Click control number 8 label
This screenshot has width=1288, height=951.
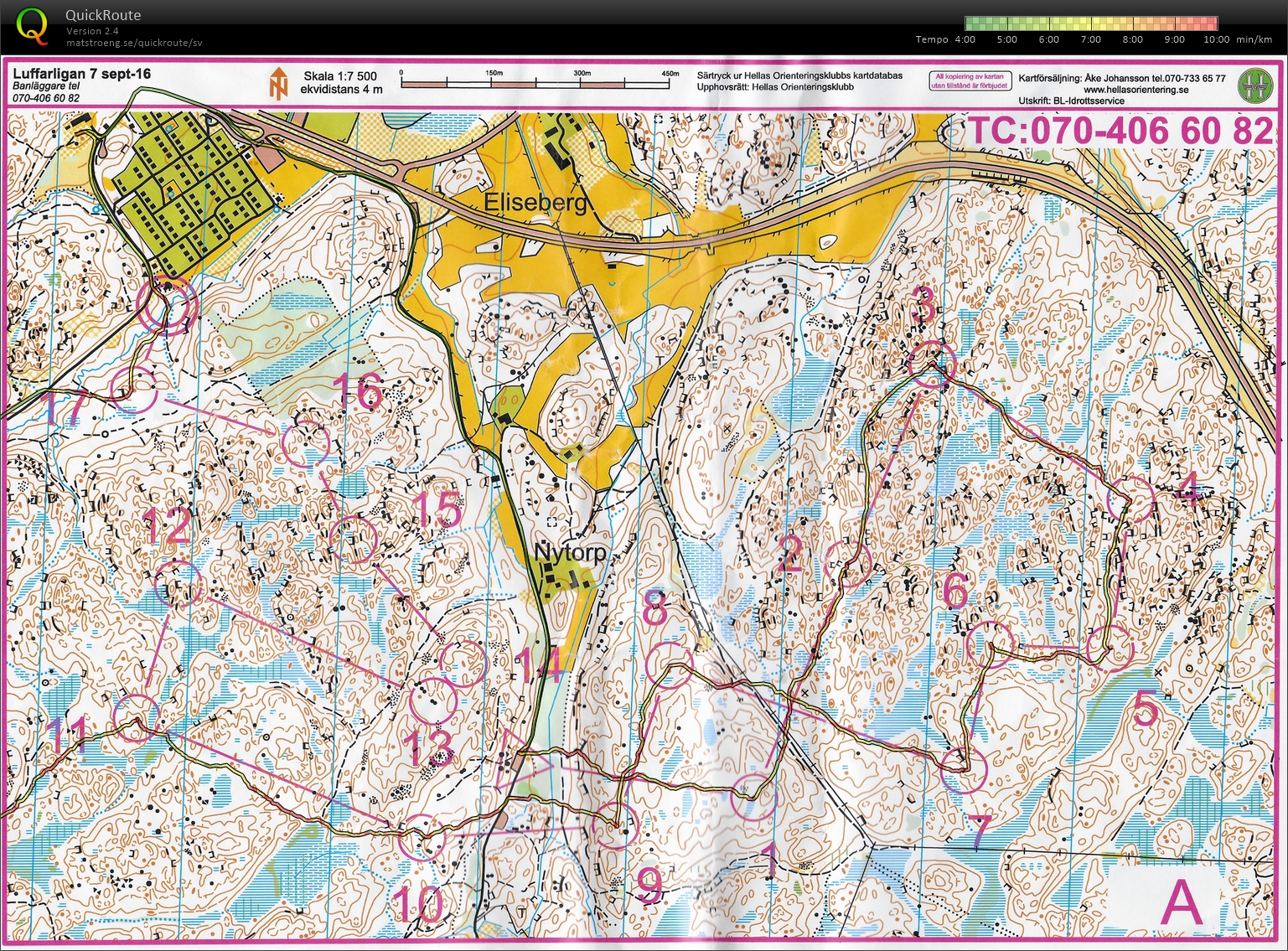click(656, 609)
